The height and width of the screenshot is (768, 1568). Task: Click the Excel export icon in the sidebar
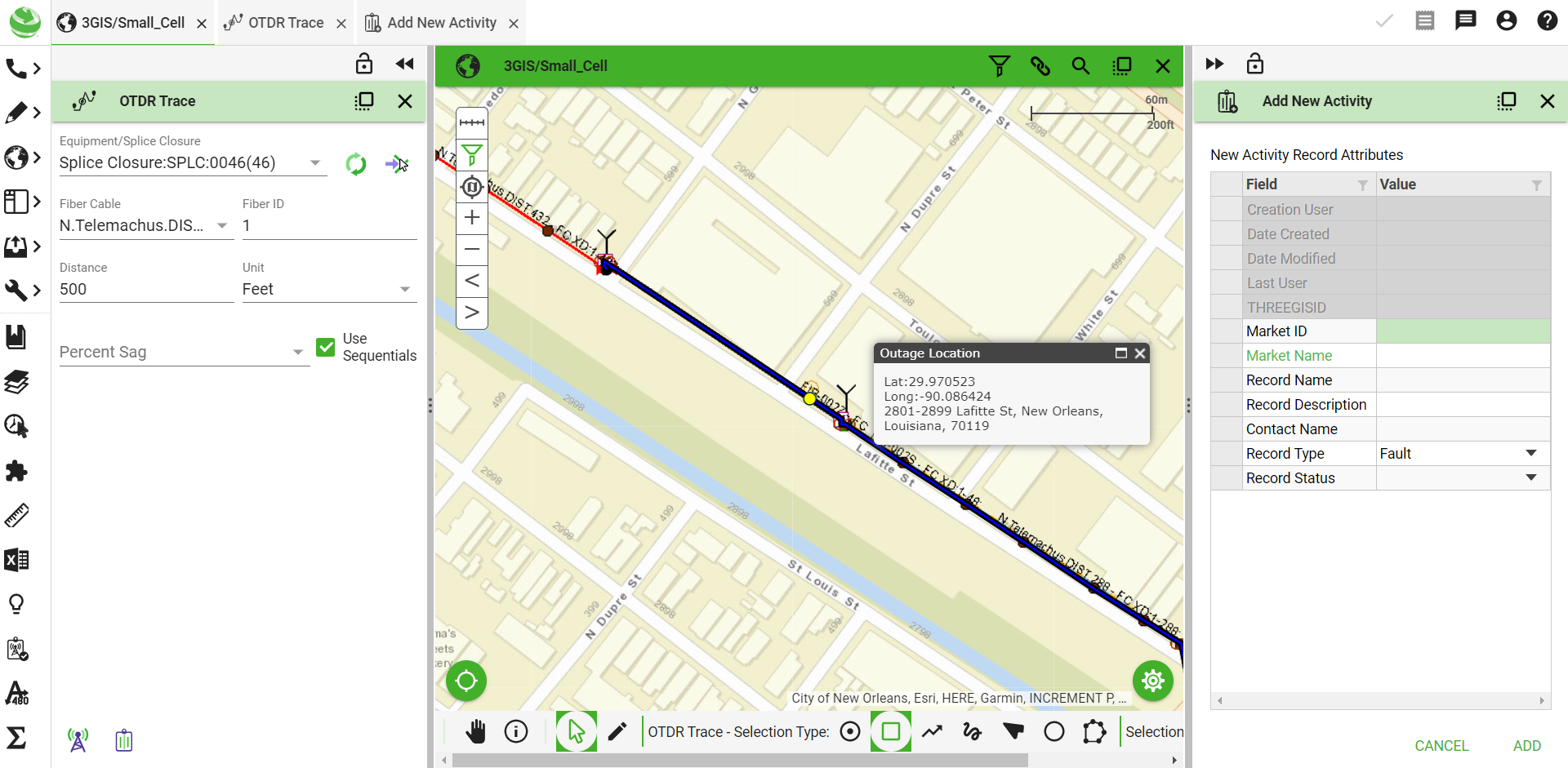click(17, 560)
